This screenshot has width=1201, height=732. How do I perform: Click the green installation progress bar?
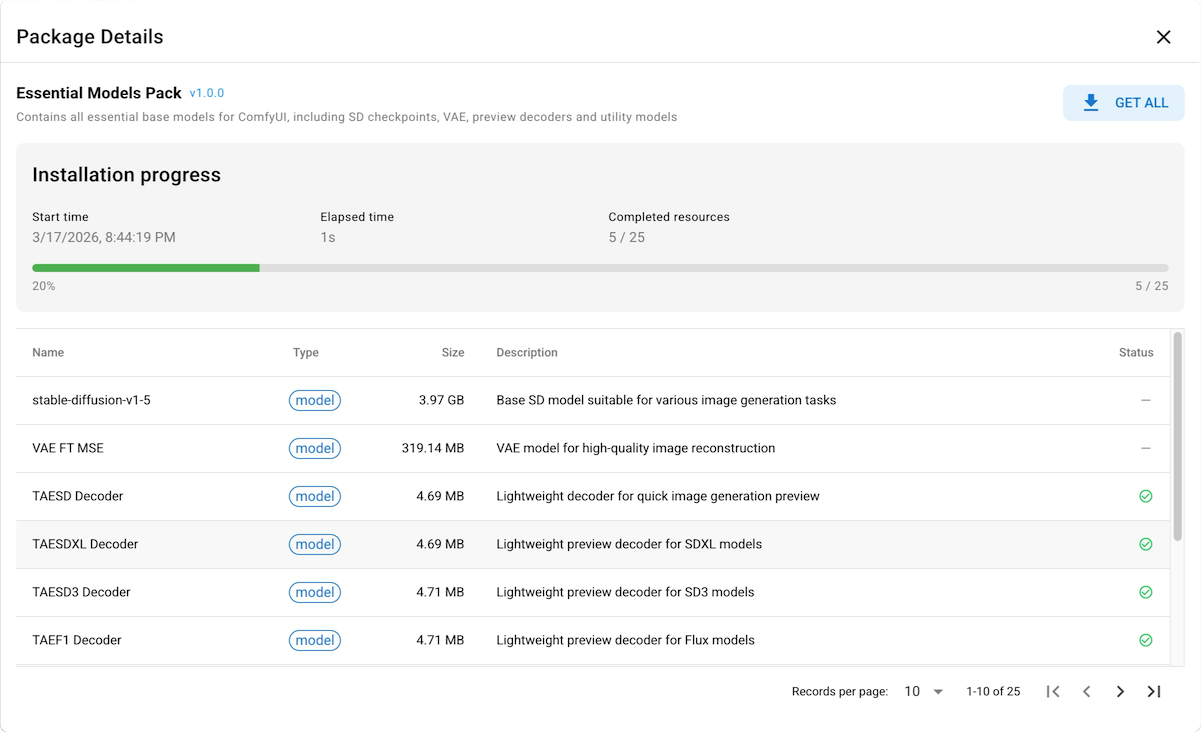[145, 268]
